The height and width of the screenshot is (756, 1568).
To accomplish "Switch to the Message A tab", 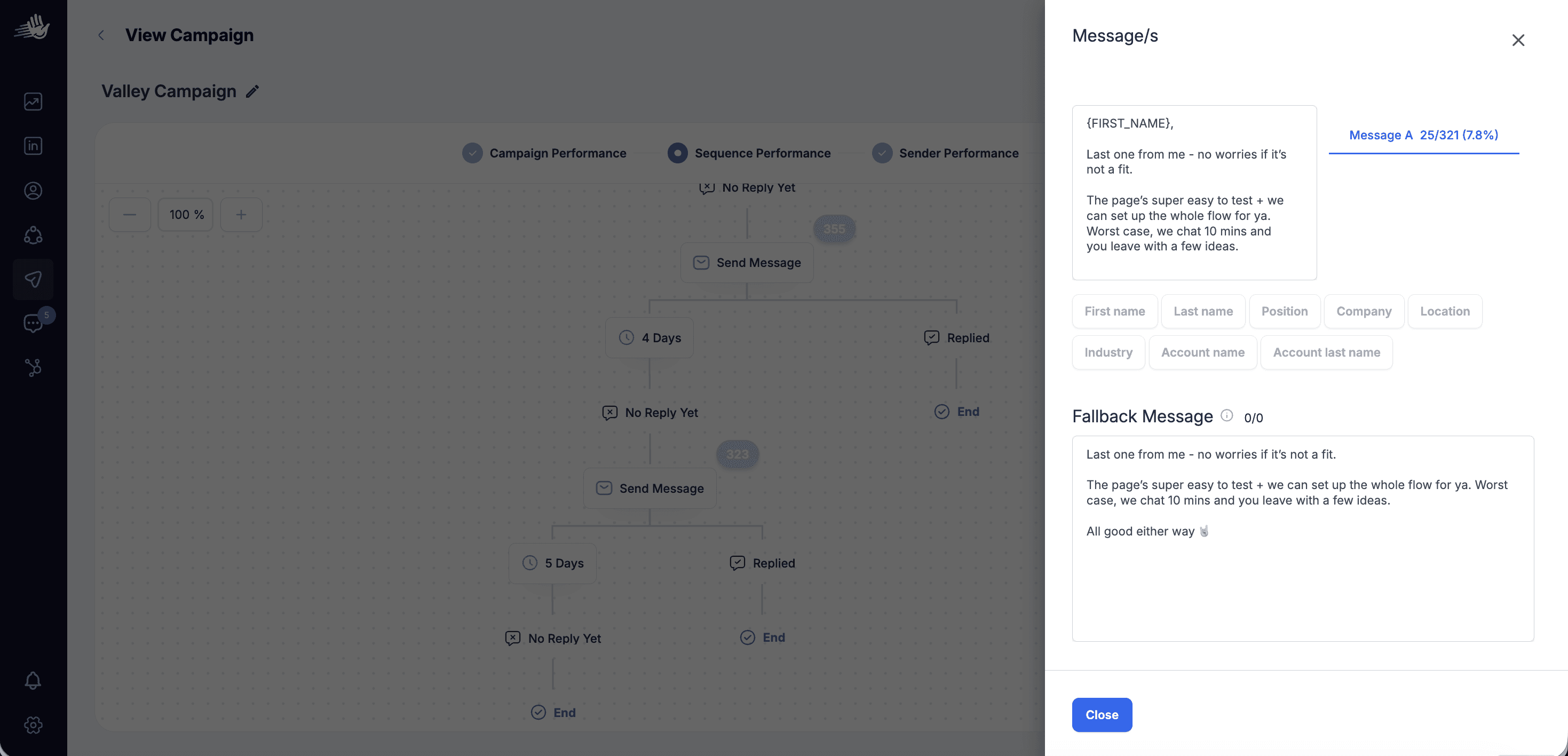I will [x=1423, y=135].
